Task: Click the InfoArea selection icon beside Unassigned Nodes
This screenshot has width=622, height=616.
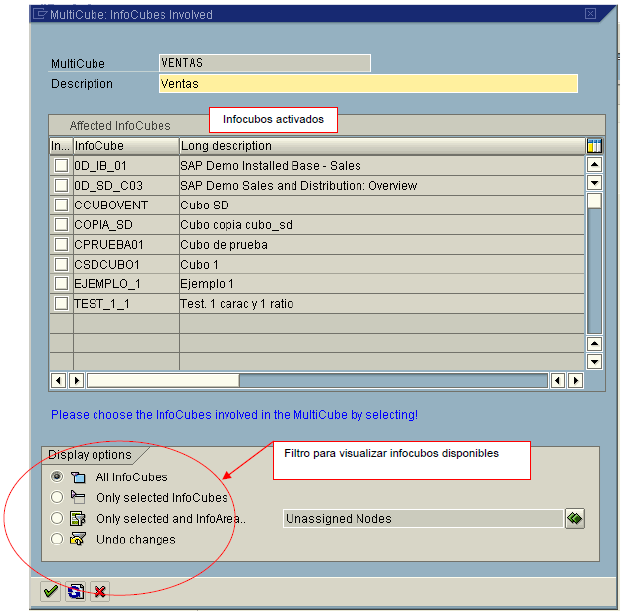Action: point(574,518)
